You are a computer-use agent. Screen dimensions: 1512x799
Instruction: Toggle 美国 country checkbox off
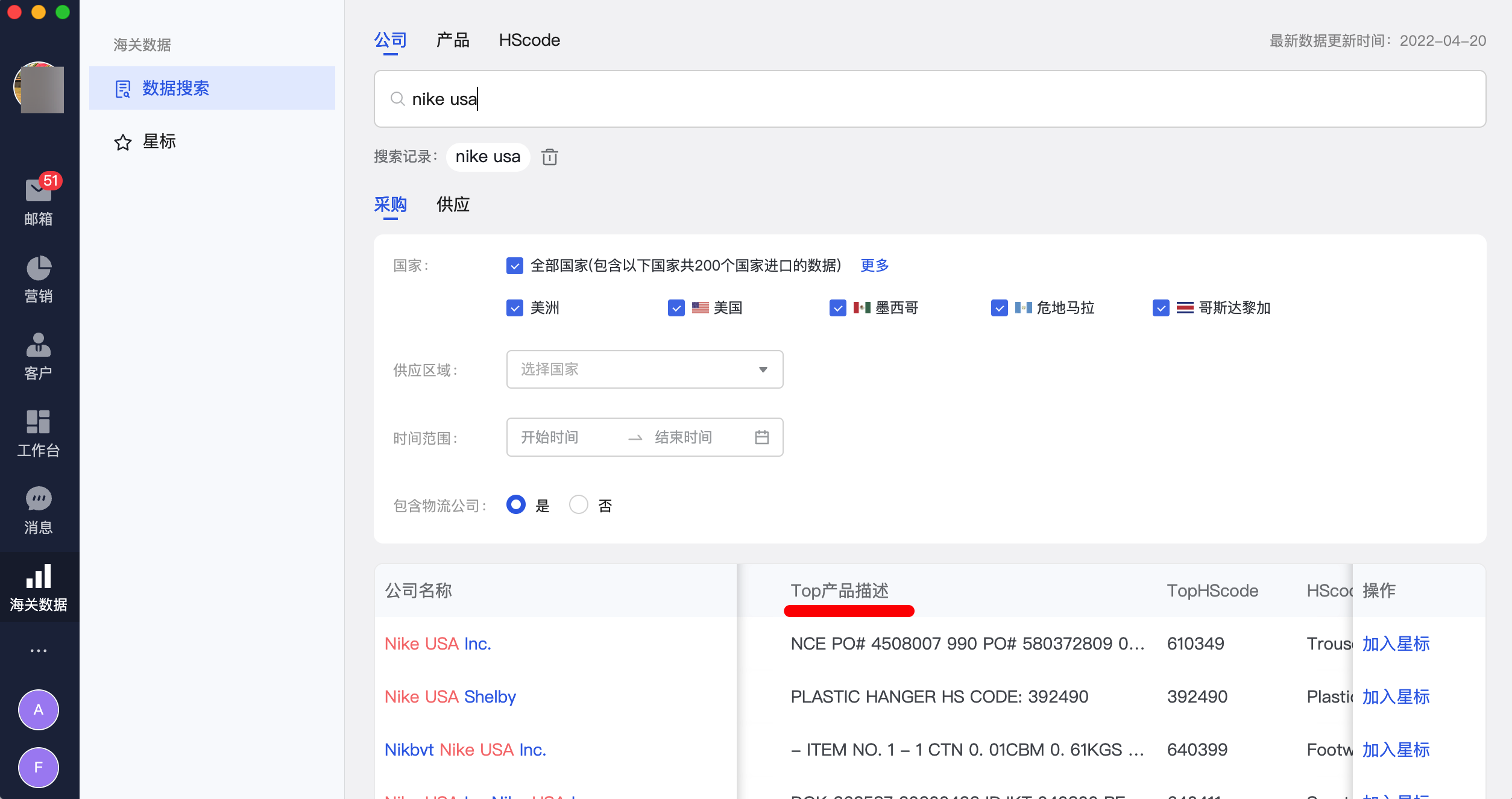[675, 308]
